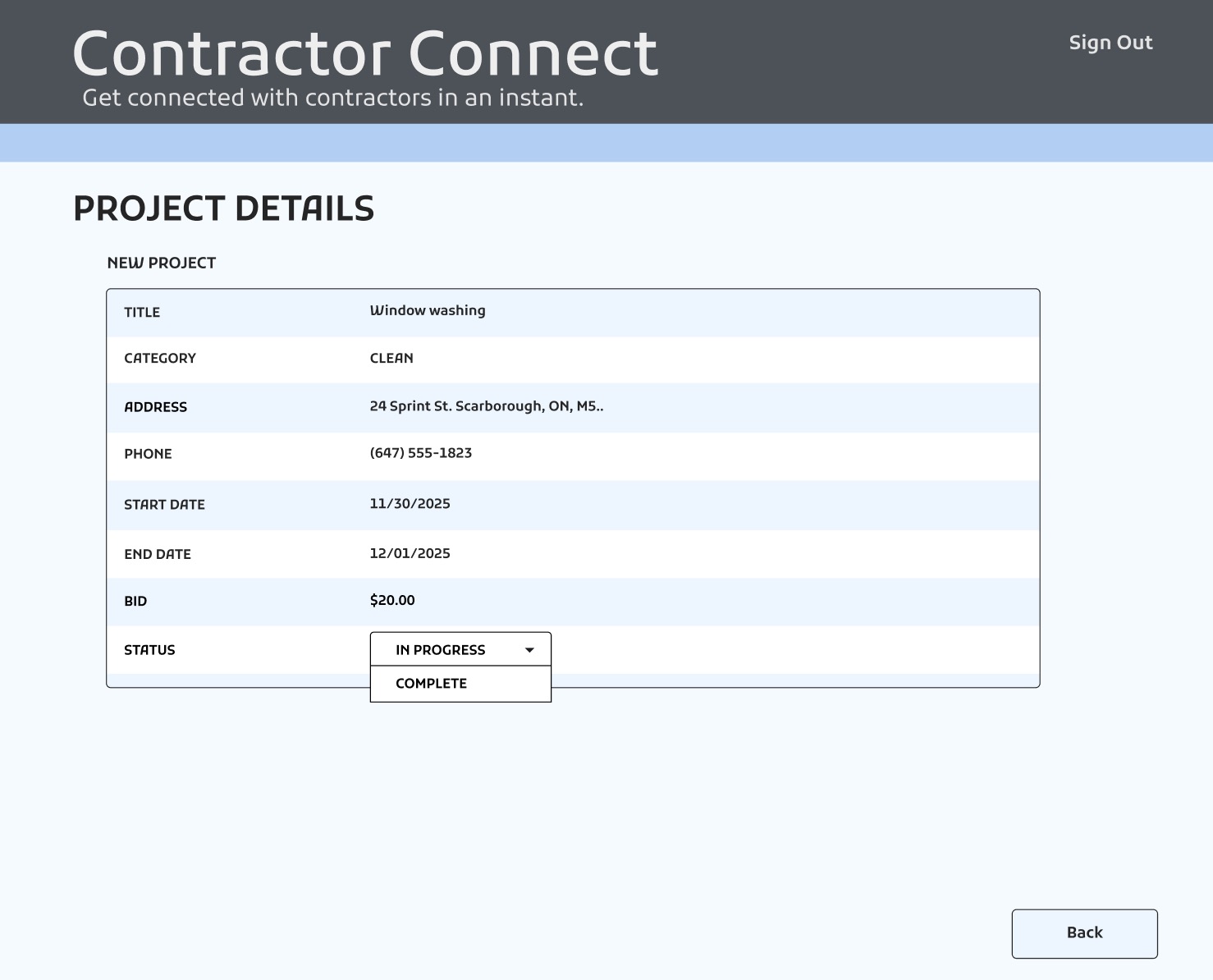Click the status dropdown arrow icon
This screenshot has width=1213, height=980.
point(529,650)
